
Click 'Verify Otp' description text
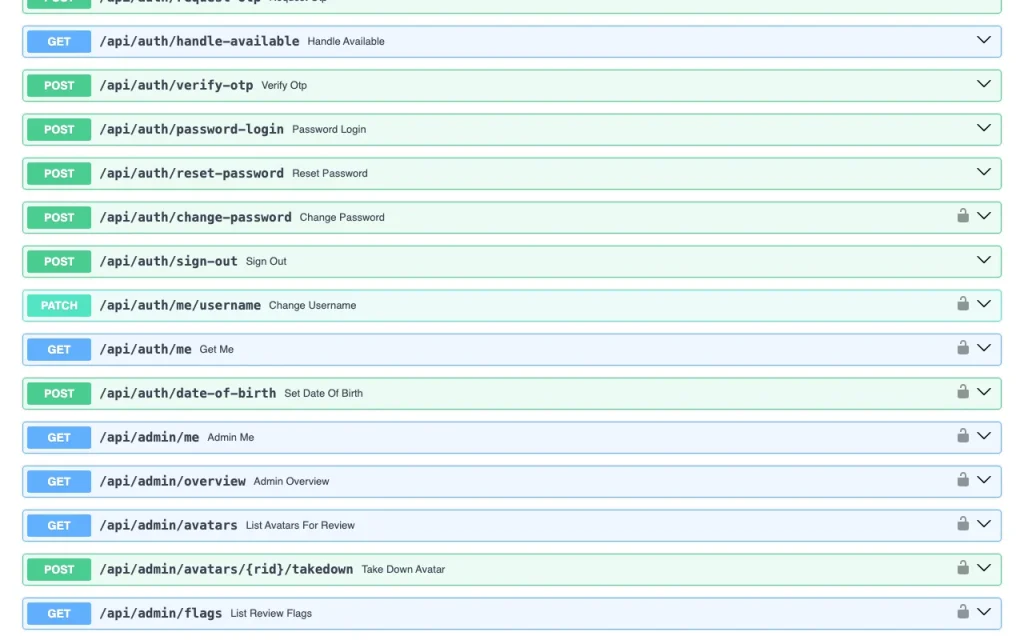284,86
